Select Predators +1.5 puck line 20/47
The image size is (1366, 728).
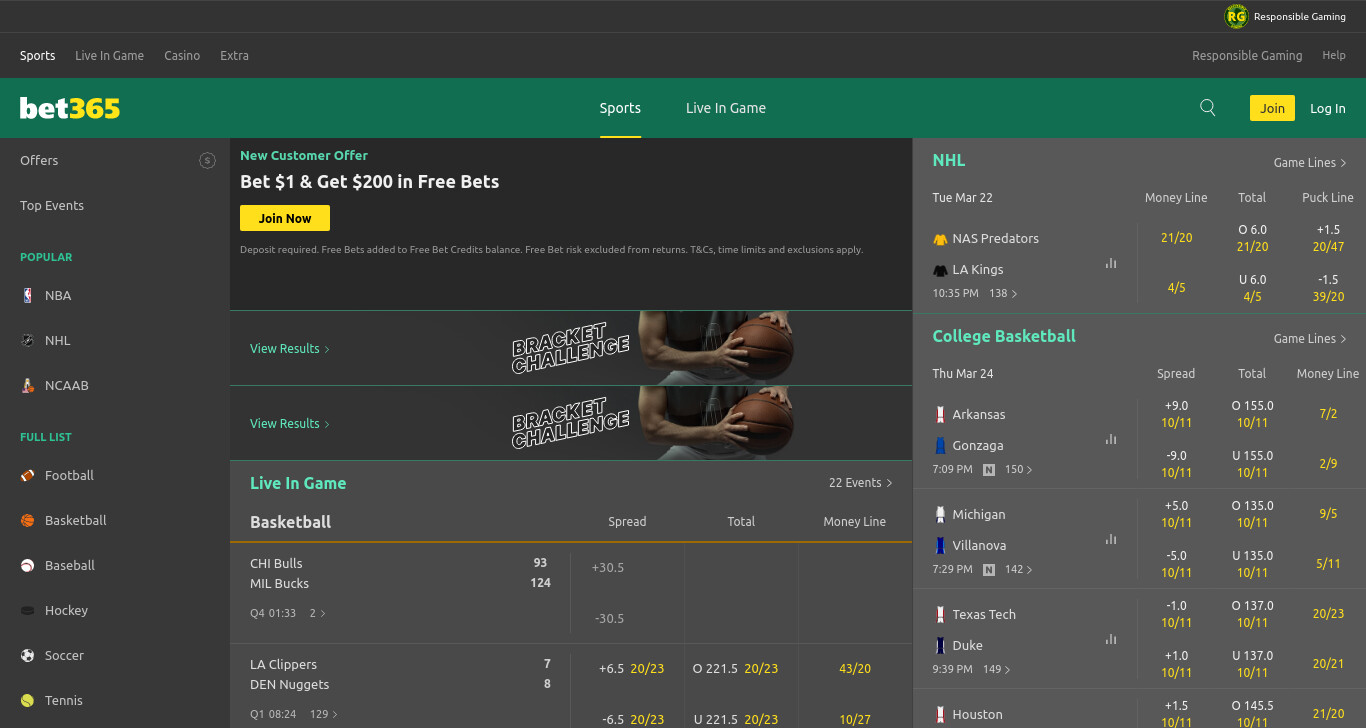(1328, 238)
